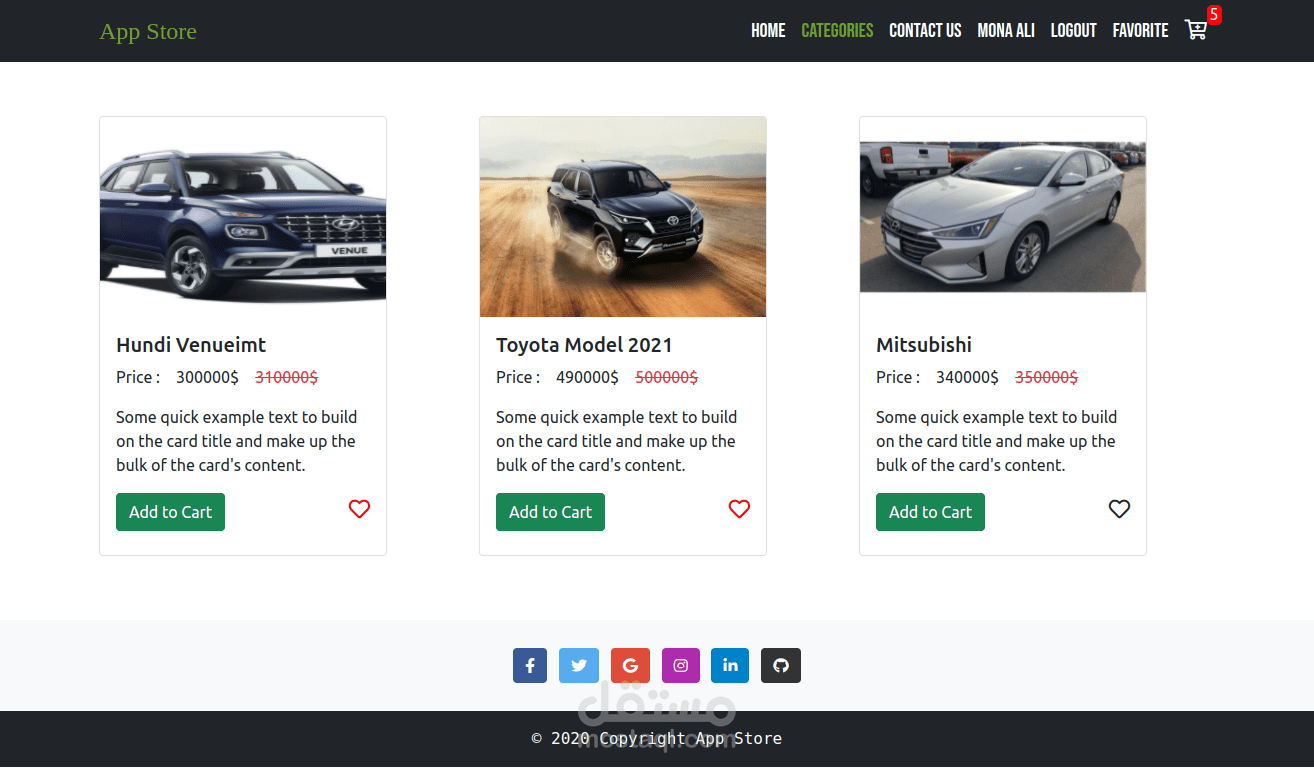The width and height of the screenshot is (1314, 768).
Task: Click Logout in the navbar
Action: point(1074,31)
